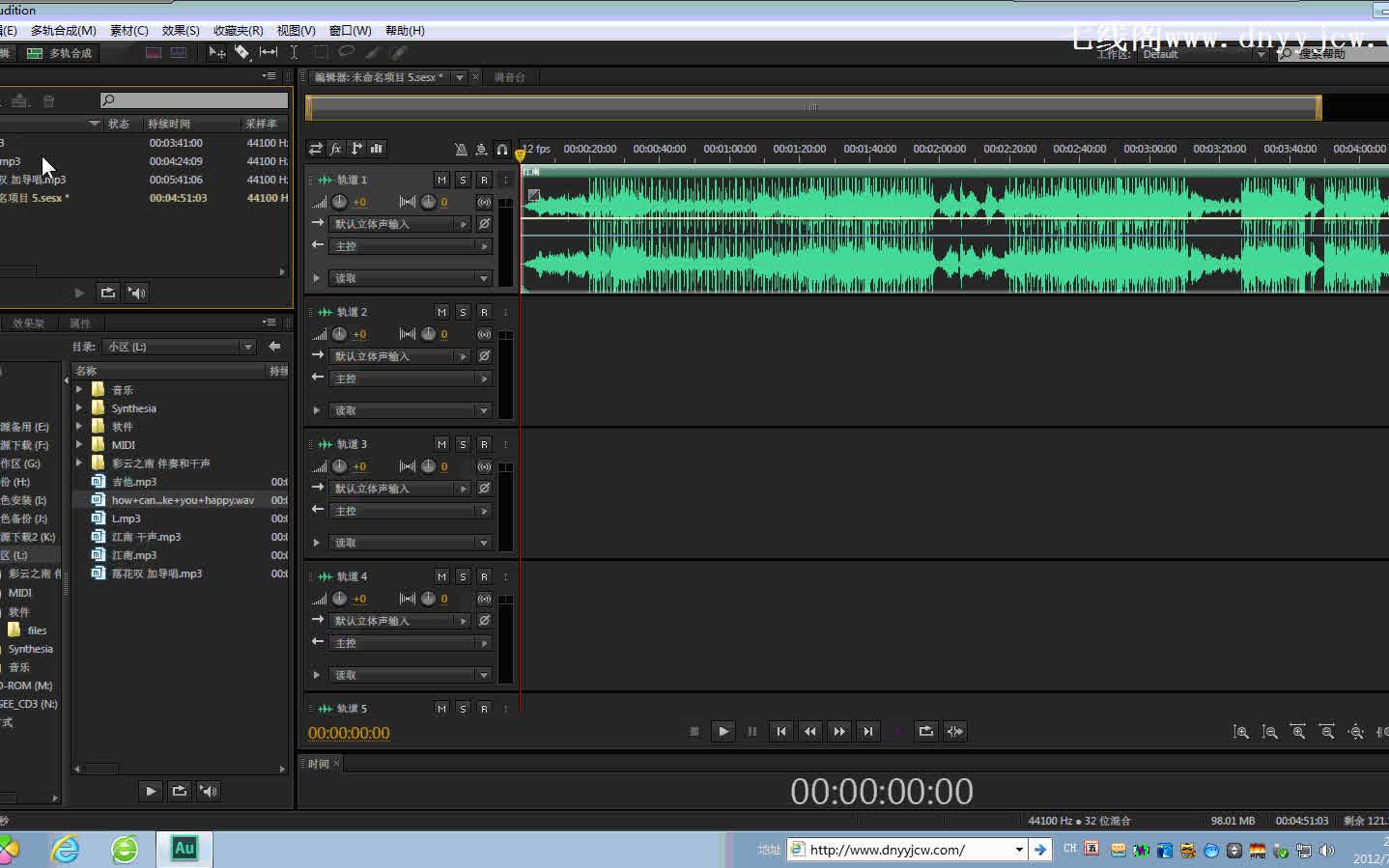The image size is (1389, 868).
Task: Open Adobe Audition taskbar icon
Action: [184, 849]
